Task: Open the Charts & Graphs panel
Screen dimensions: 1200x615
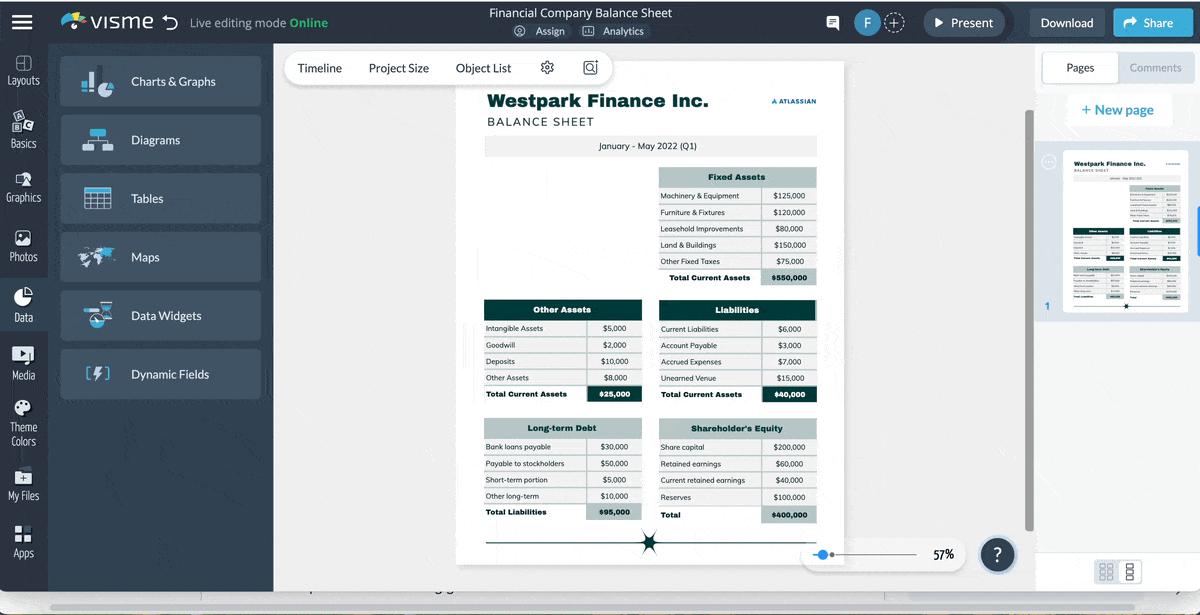Action: 160,81
